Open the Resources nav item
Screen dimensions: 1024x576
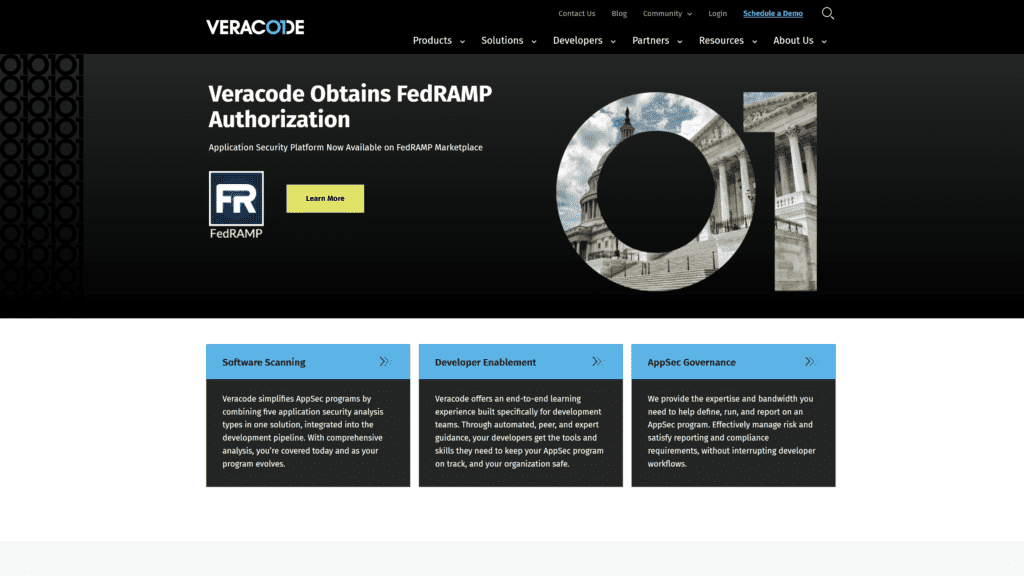721,40
